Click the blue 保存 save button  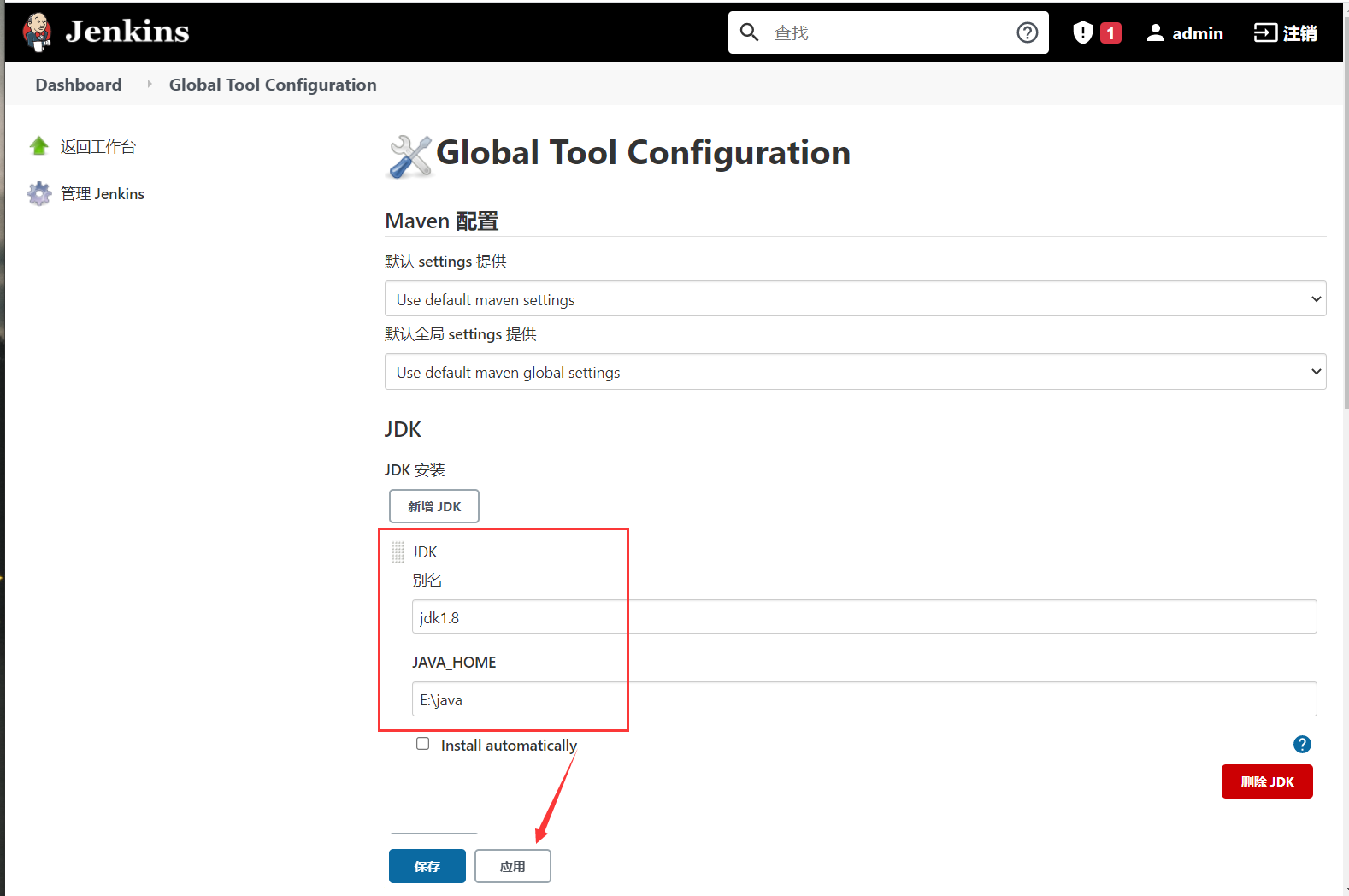(x=427, y=866)
